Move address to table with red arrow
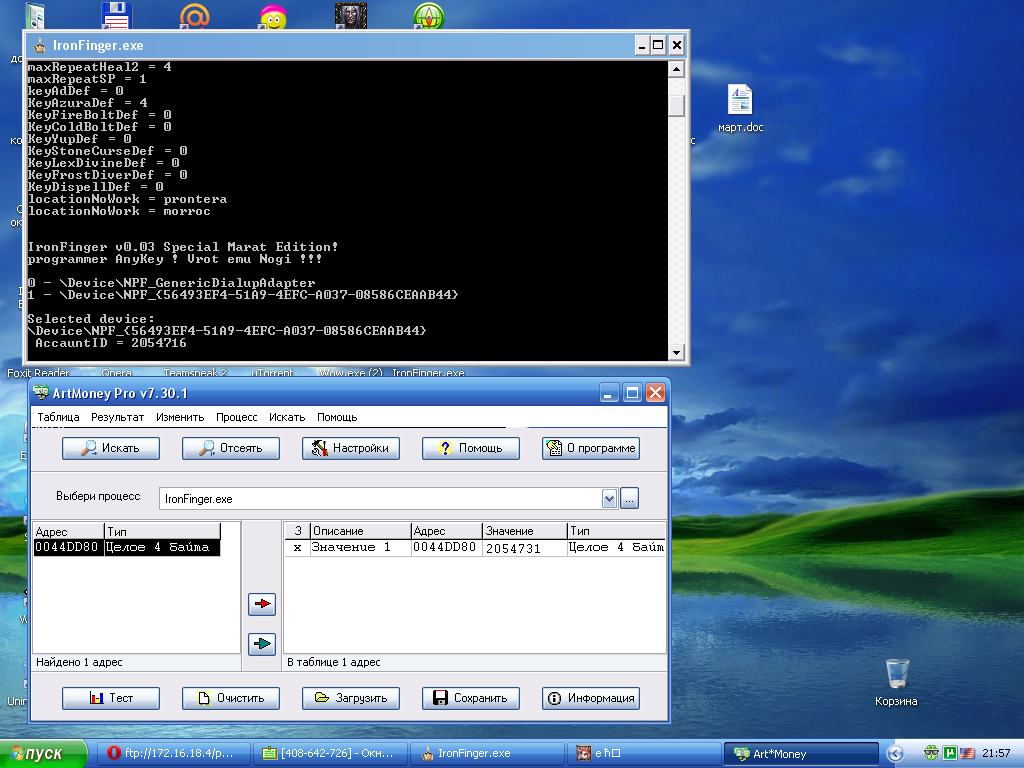1024x768 pixels. pos(262,604)
